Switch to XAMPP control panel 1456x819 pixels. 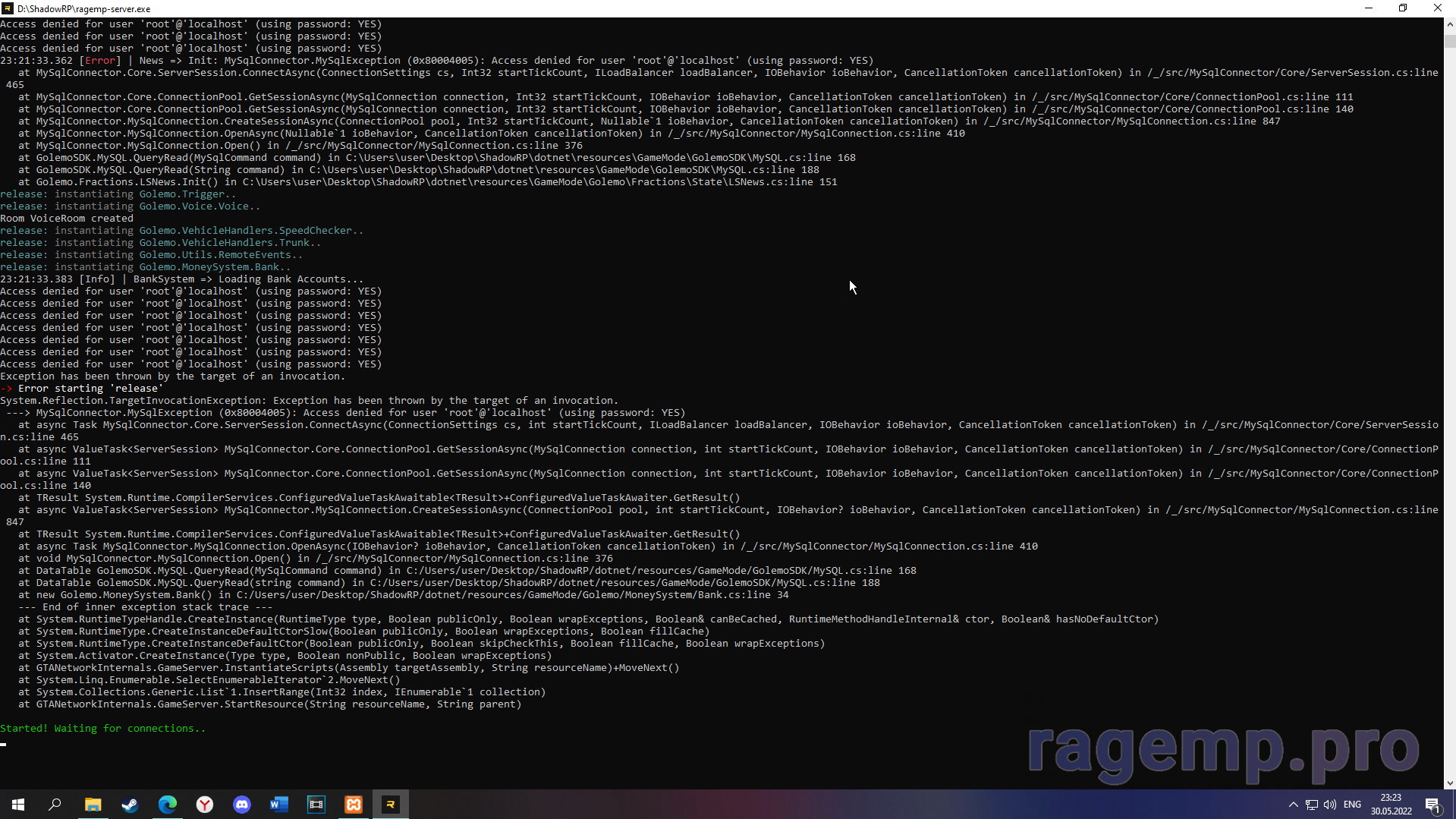[354, 805]
